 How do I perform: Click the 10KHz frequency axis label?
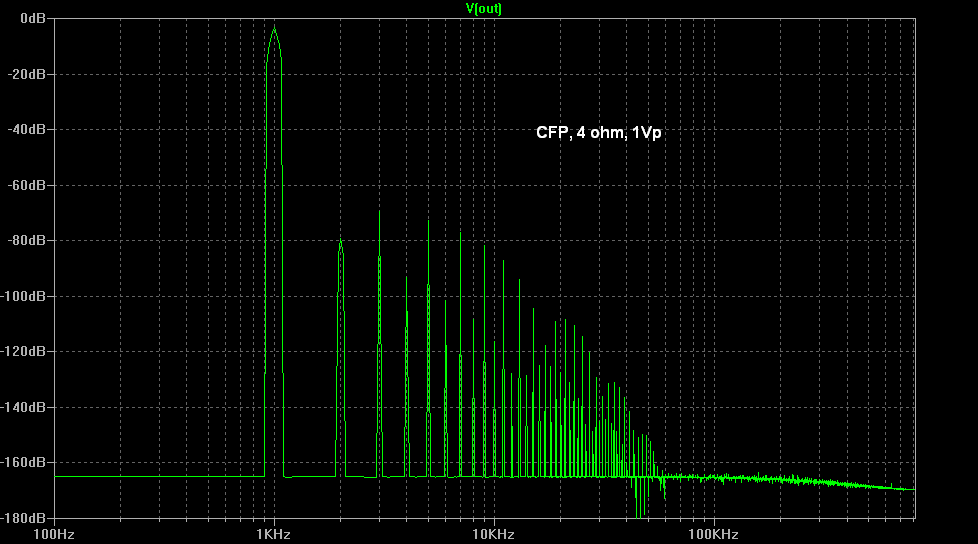[493, 535]
